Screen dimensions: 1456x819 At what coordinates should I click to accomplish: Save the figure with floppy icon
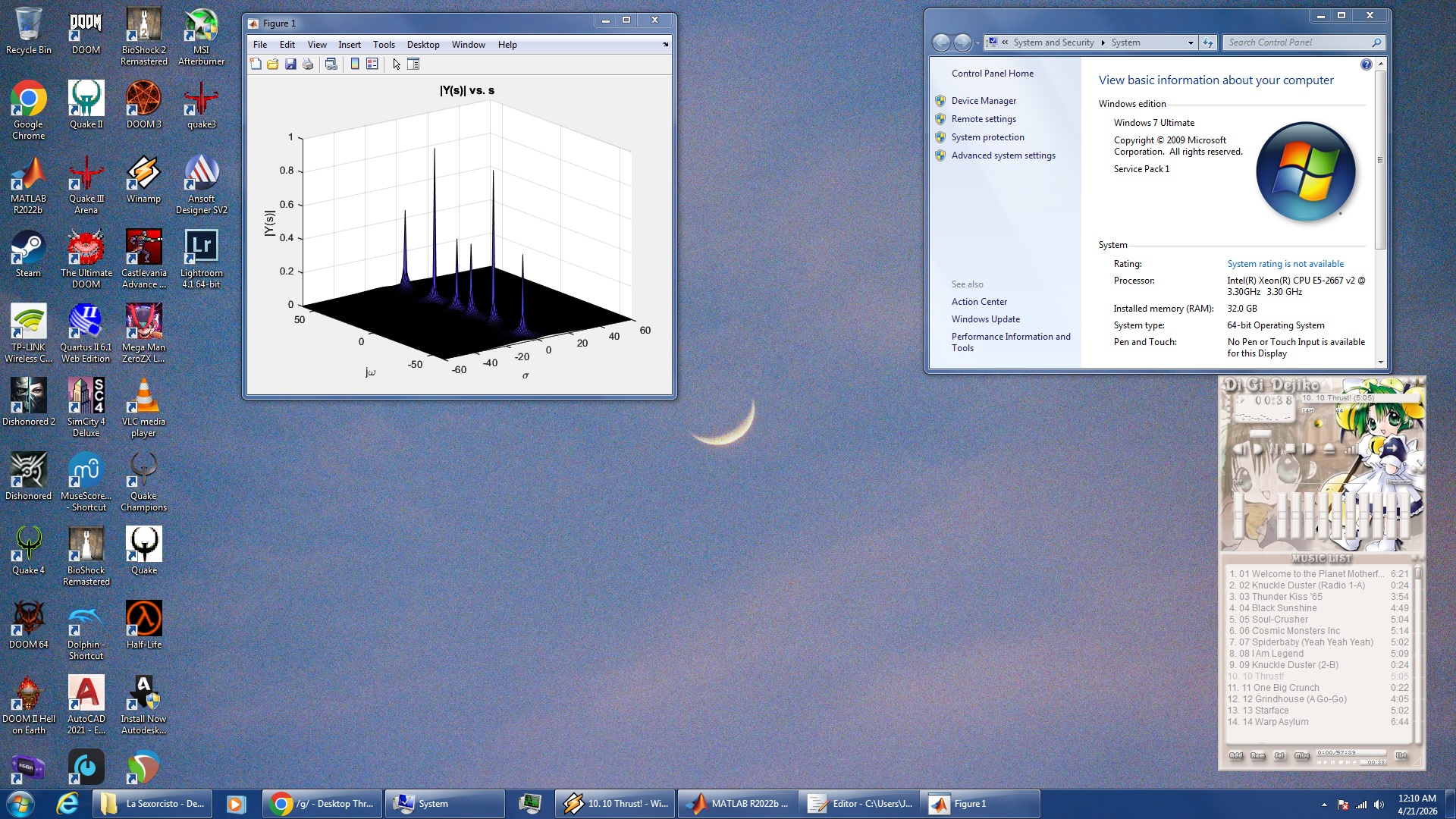coord(290,64)
